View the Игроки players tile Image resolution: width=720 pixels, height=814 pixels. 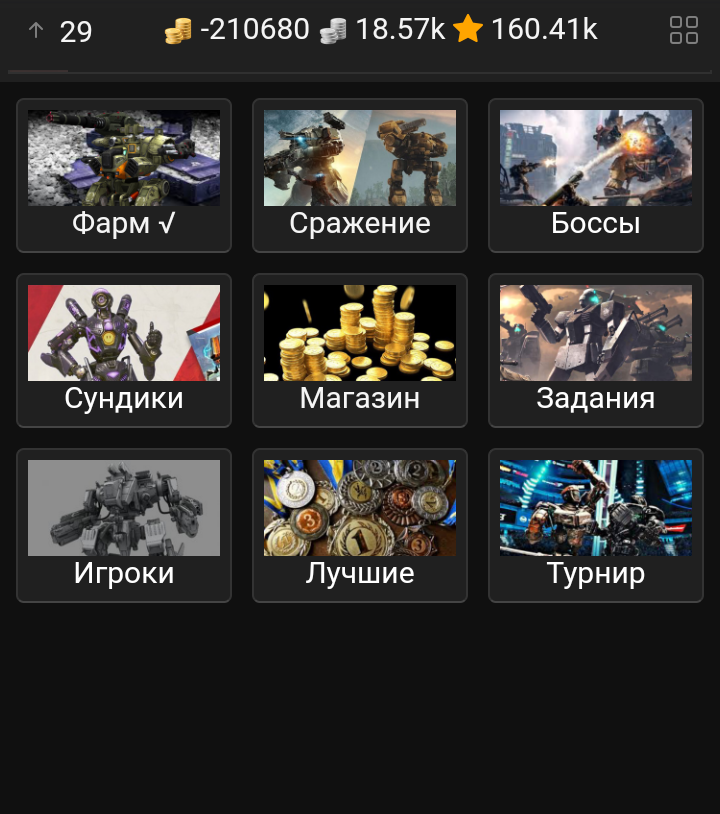(x=124, y=525)
